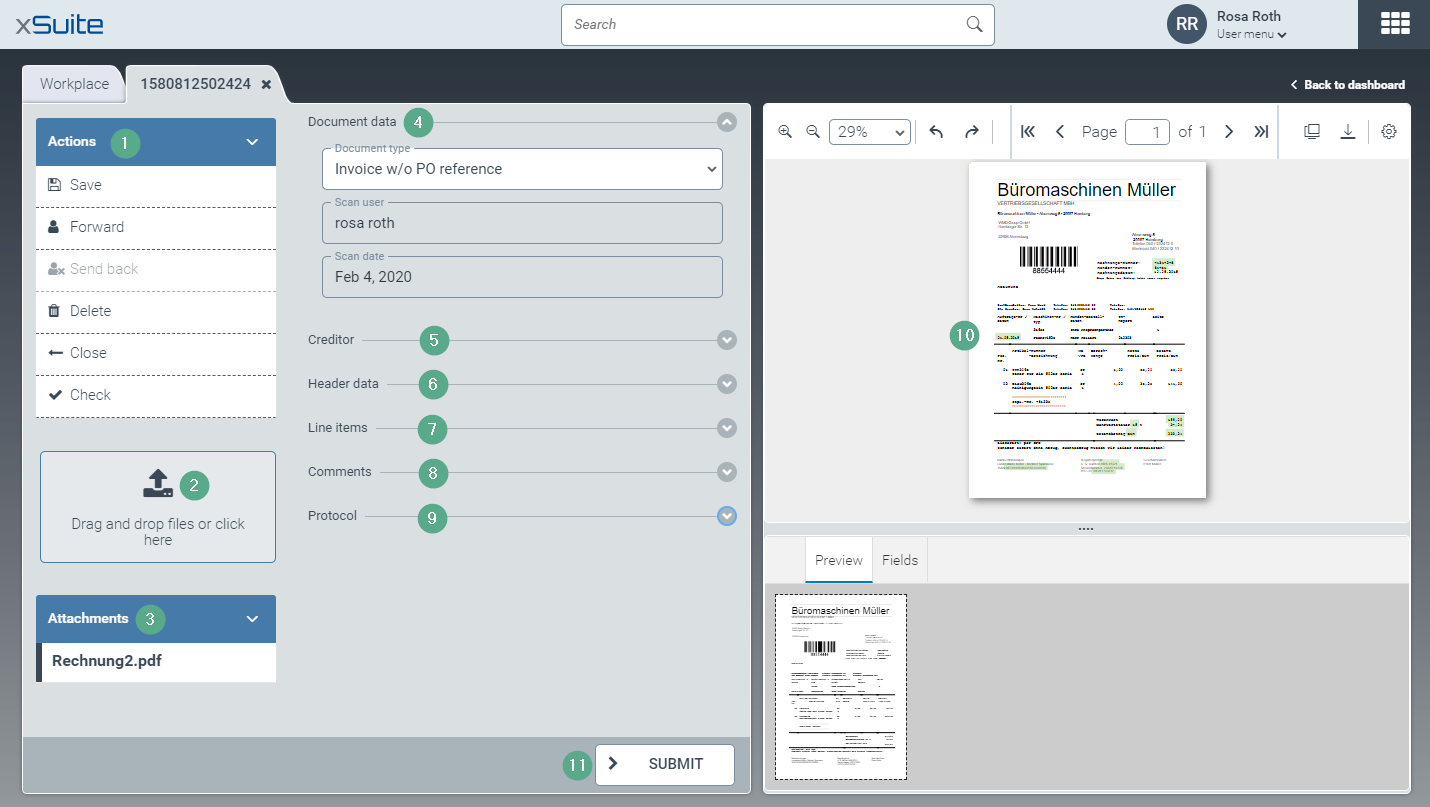Open the Document type dropdown
Viewport: 1430px width, 807px height.
pyautogui.click(x=522, y=169)
